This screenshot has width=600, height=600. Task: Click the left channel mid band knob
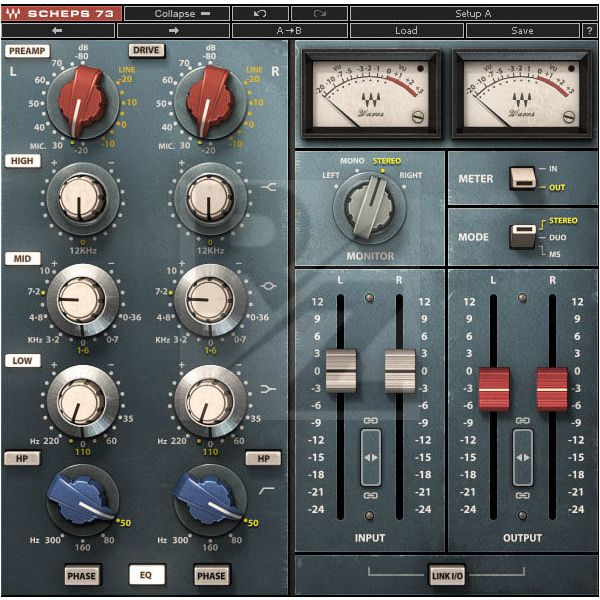click(x=82, y=300)
